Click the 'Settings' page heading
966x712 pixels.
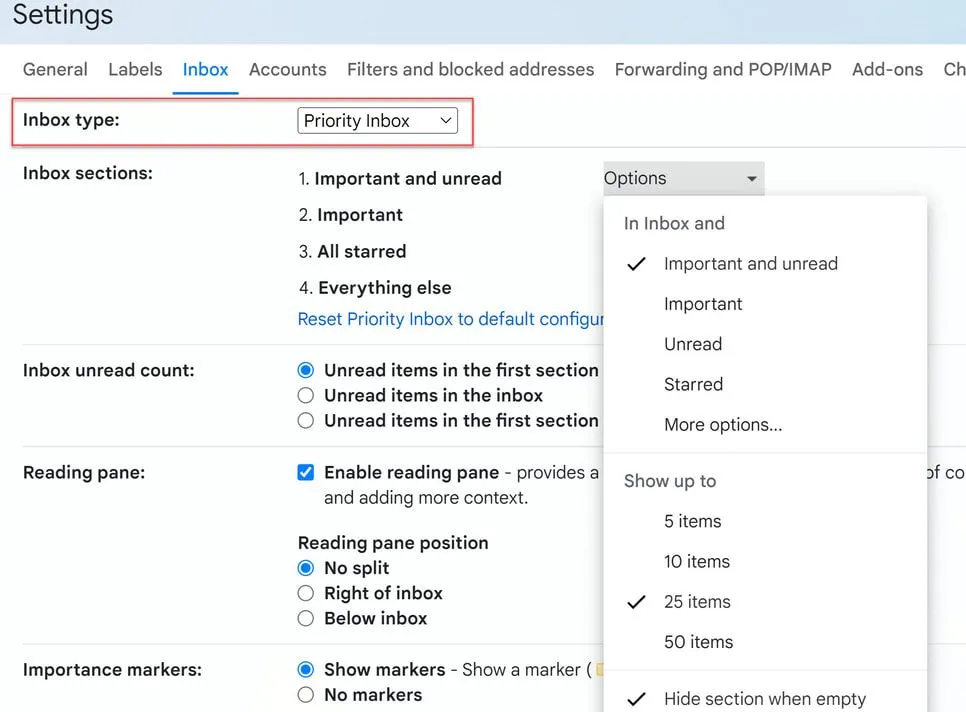[63, 15]
